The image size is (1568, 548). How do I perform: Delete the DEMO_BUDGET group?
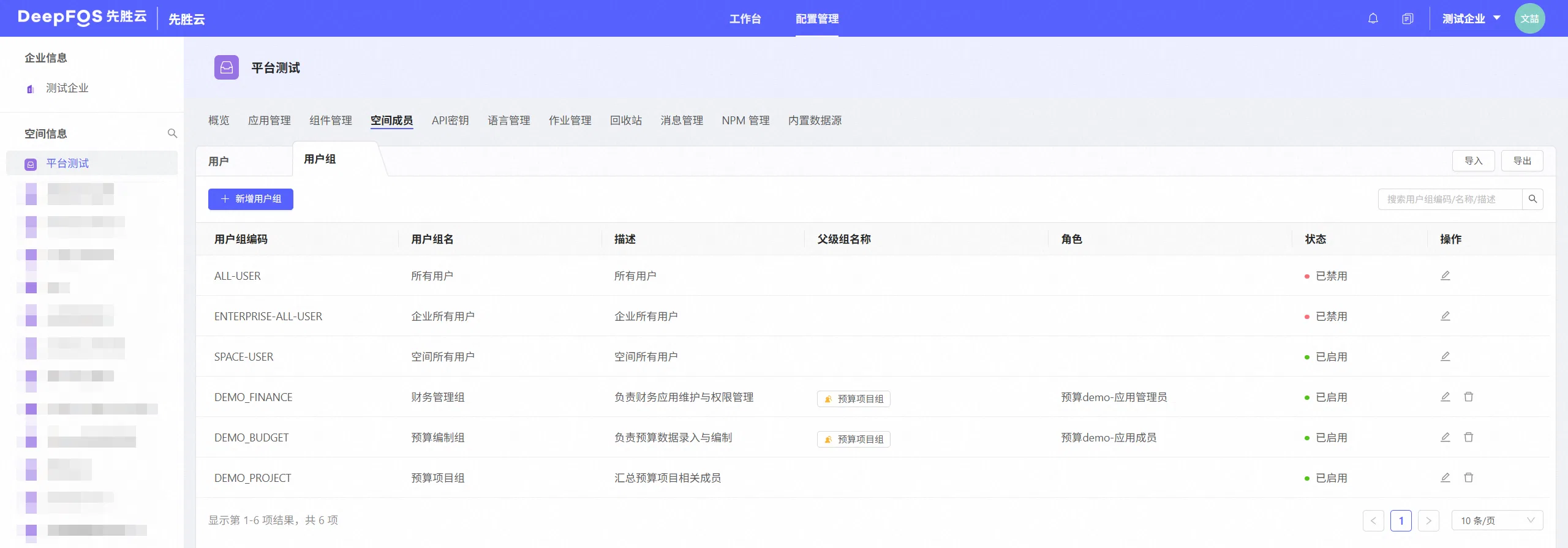[1469, 437]
